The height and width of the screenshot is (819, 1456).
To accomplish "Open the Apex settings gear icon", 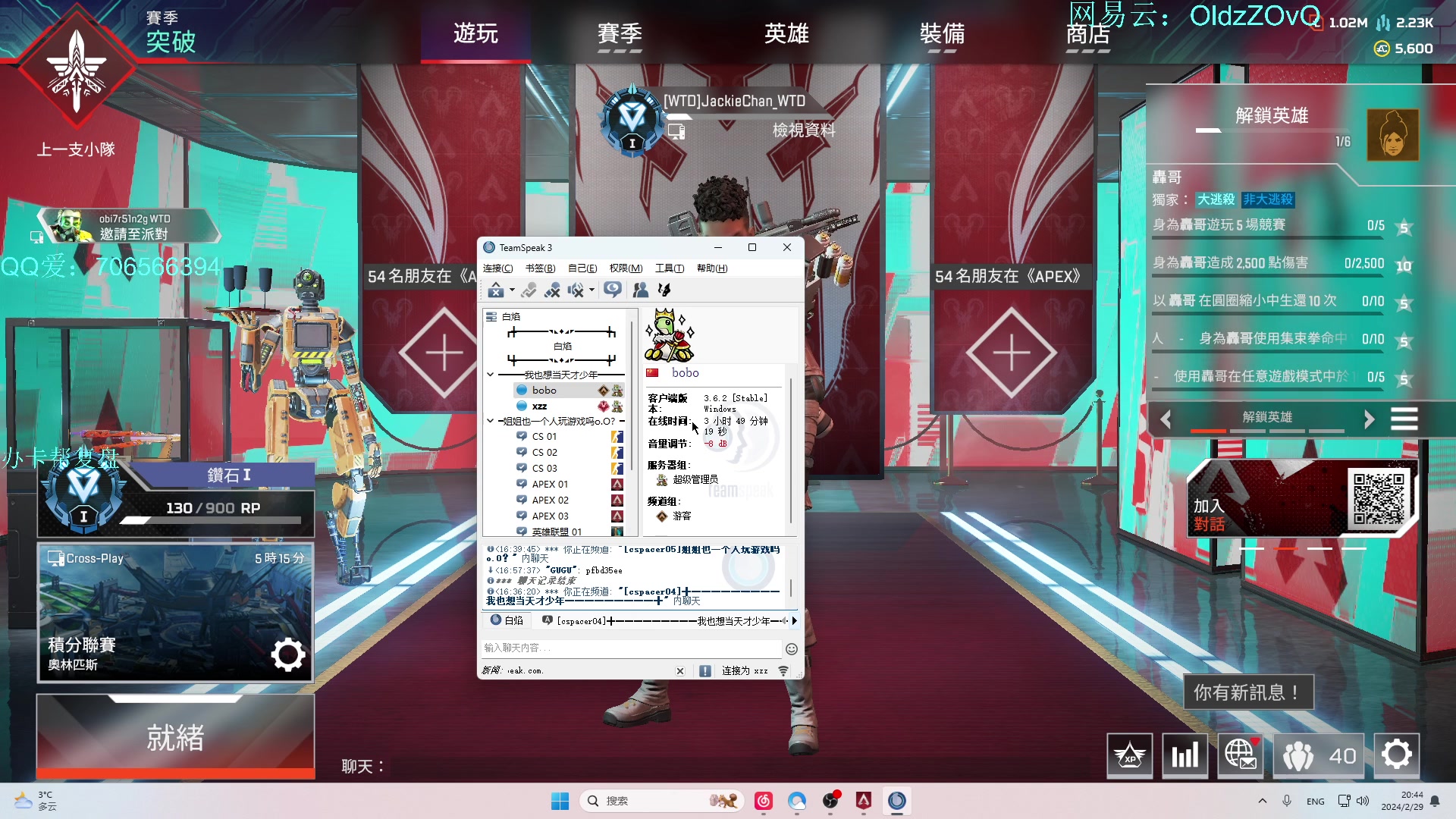I will coord(1397,755).
